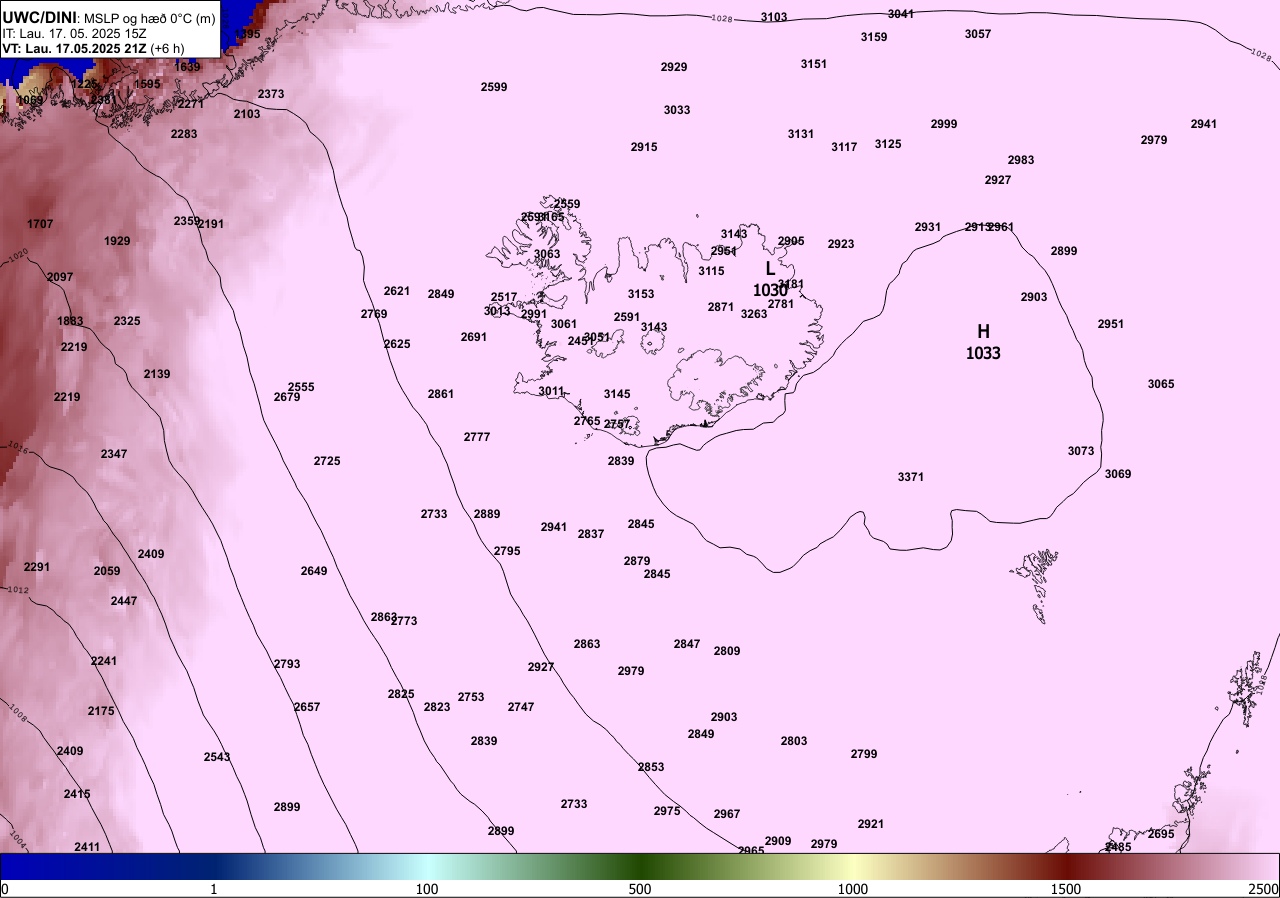Click the 3371 height value
1280x898 pixels.
pyautogui.click(x=910, y=477)
